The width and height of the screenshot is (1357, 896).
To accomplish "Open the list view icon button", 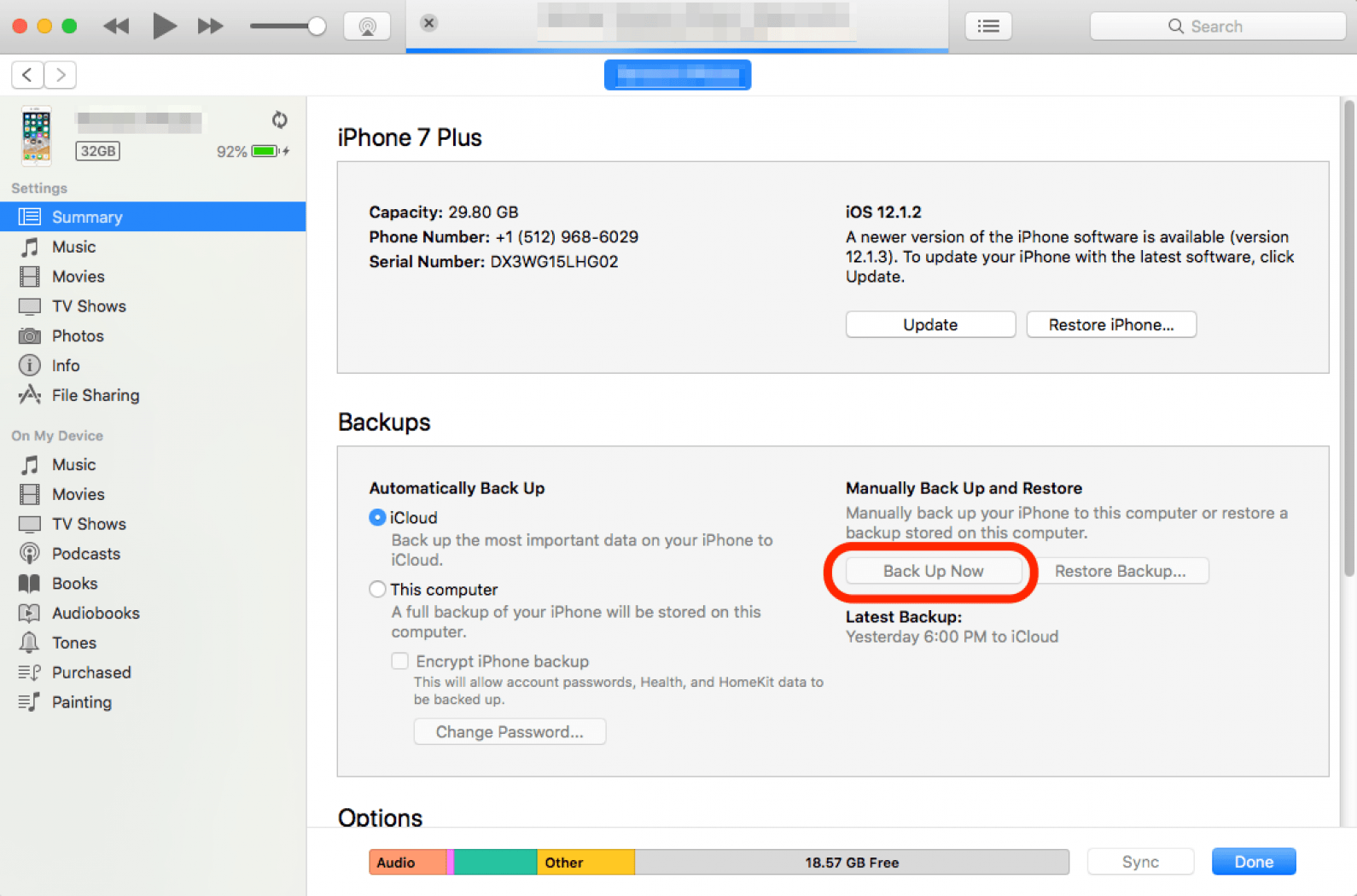I will coord(988,26).
